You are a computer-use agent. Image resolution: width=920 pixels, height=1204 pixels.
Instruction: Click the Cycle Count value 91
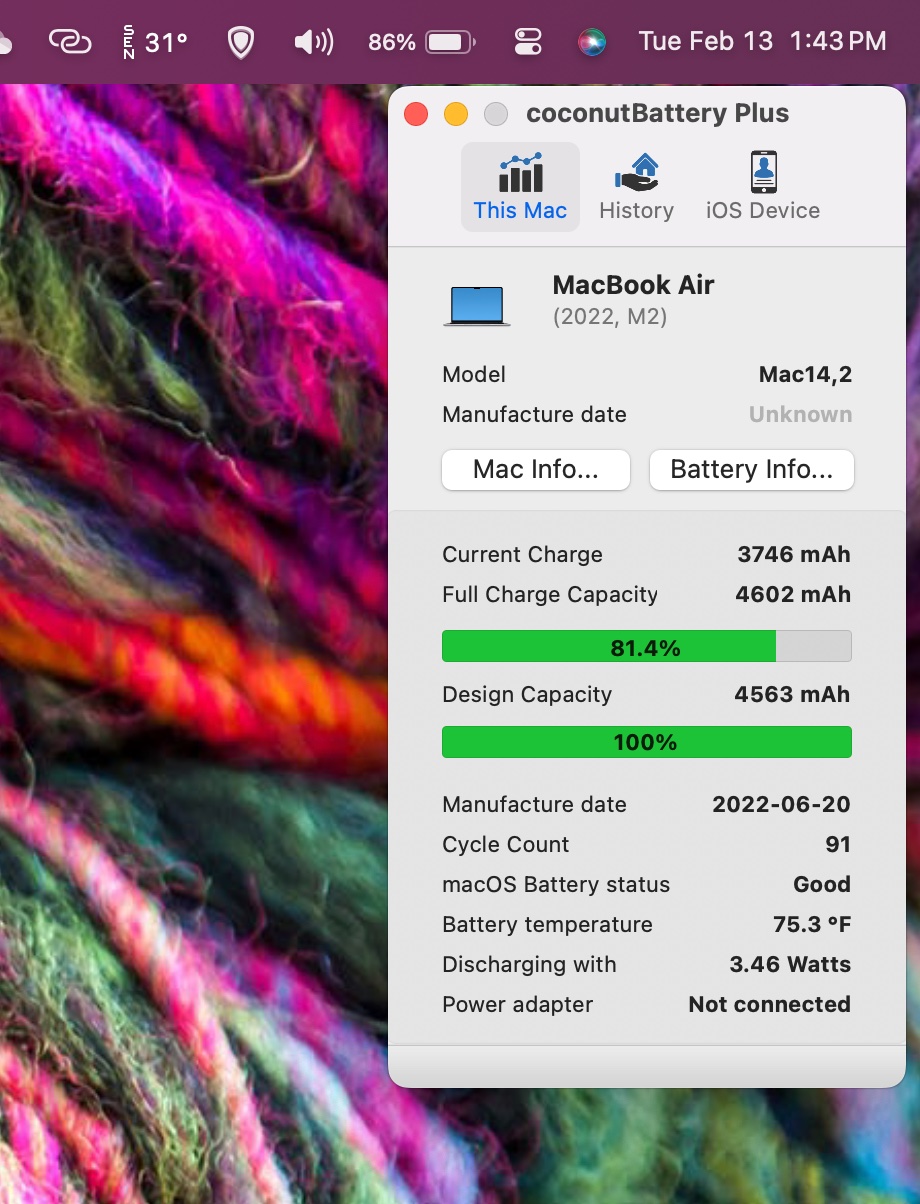point(838,844)
